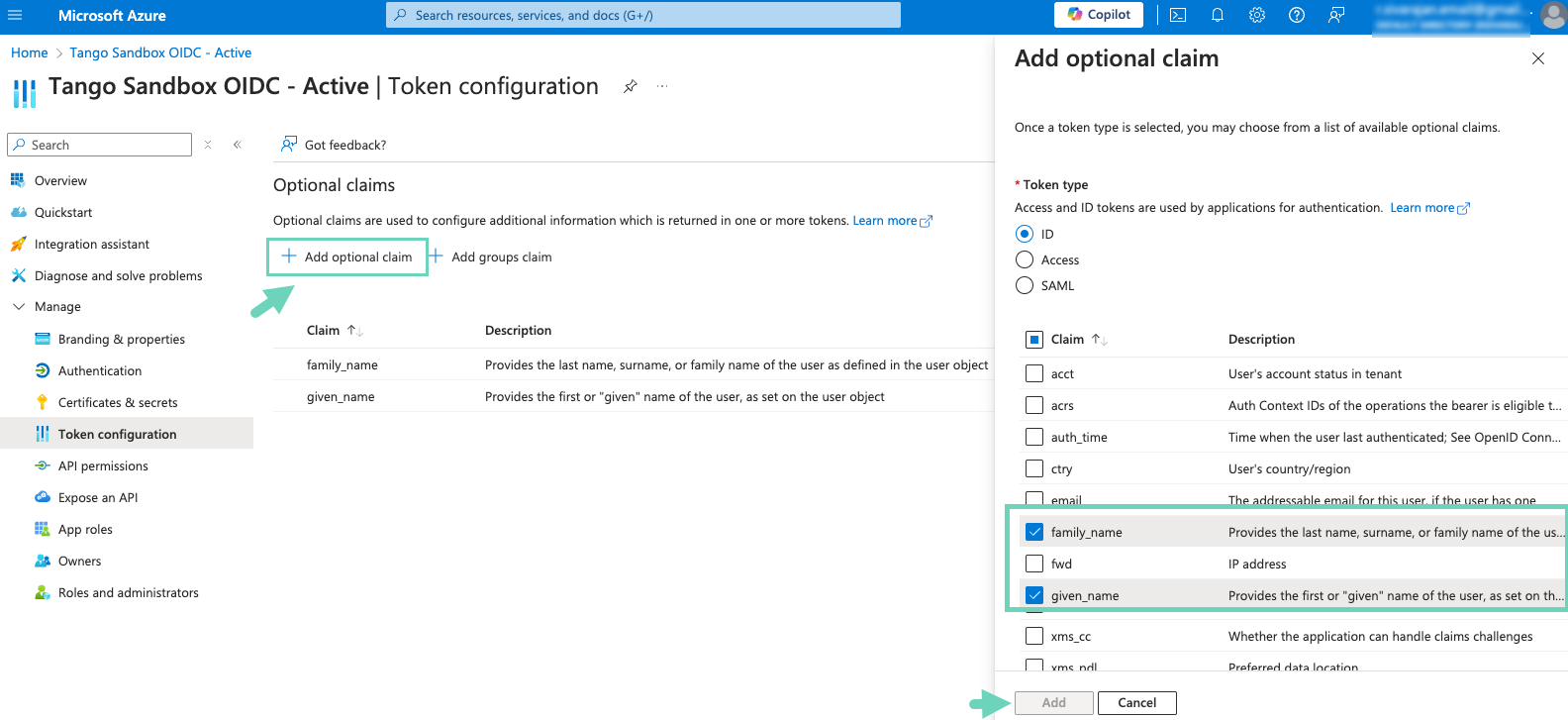Click the Quickstart cloud icon
The width and height of the screenshot is (1568, 720).
click(x=18, y=212)
